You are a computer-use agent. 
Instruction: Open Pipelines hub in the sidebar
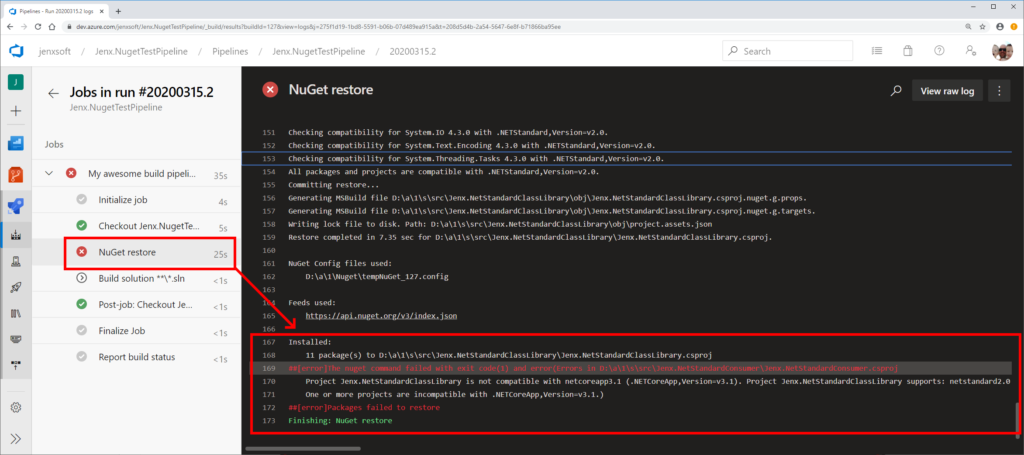(16, 207)
